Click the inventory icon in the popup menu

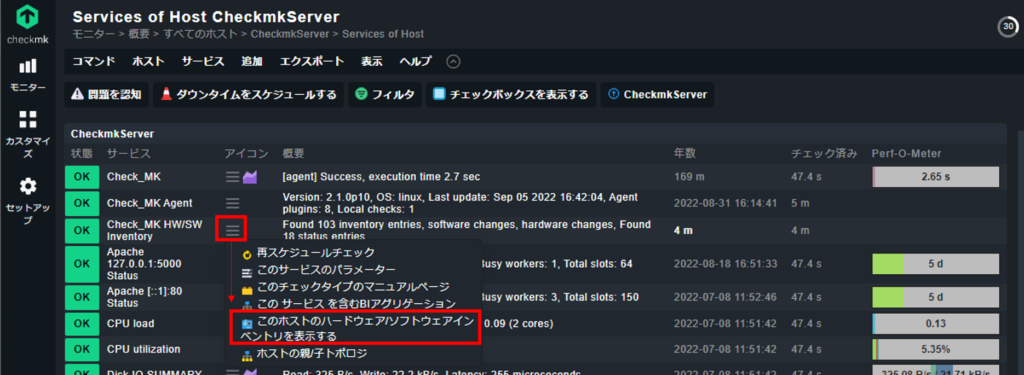point(247,323)
